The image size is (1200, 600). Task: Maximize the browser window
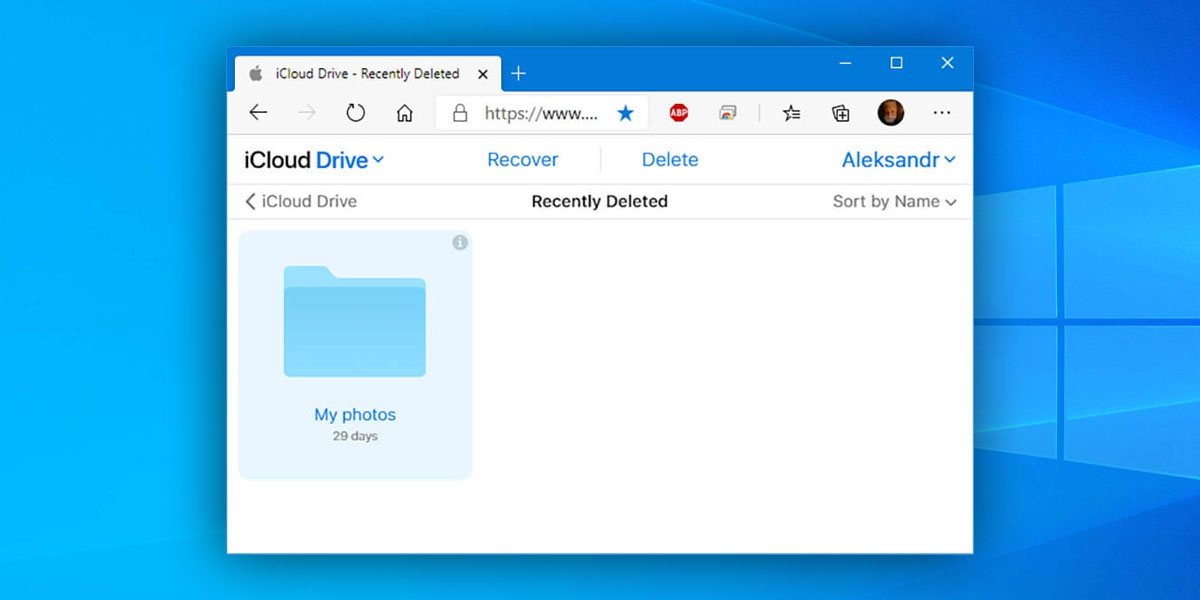896,63
